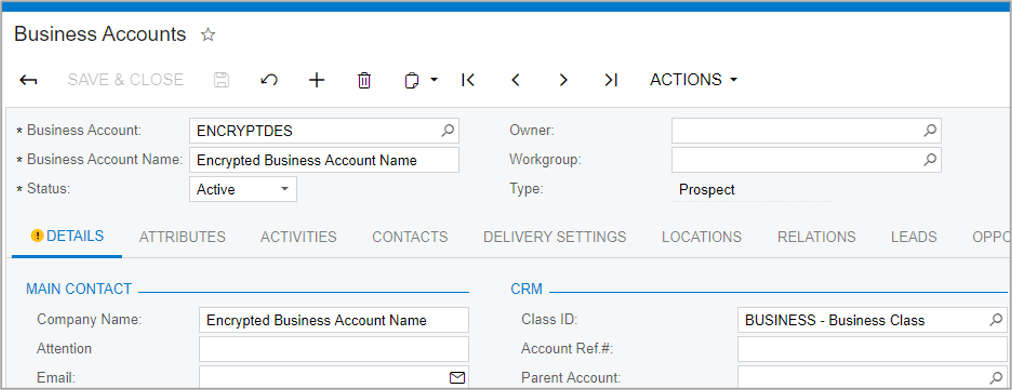Image resolution: width=1012 pixels, height=390 pixels.
Task: Open the Business Account lookup magnifier
Action: (x=447, y=130)
